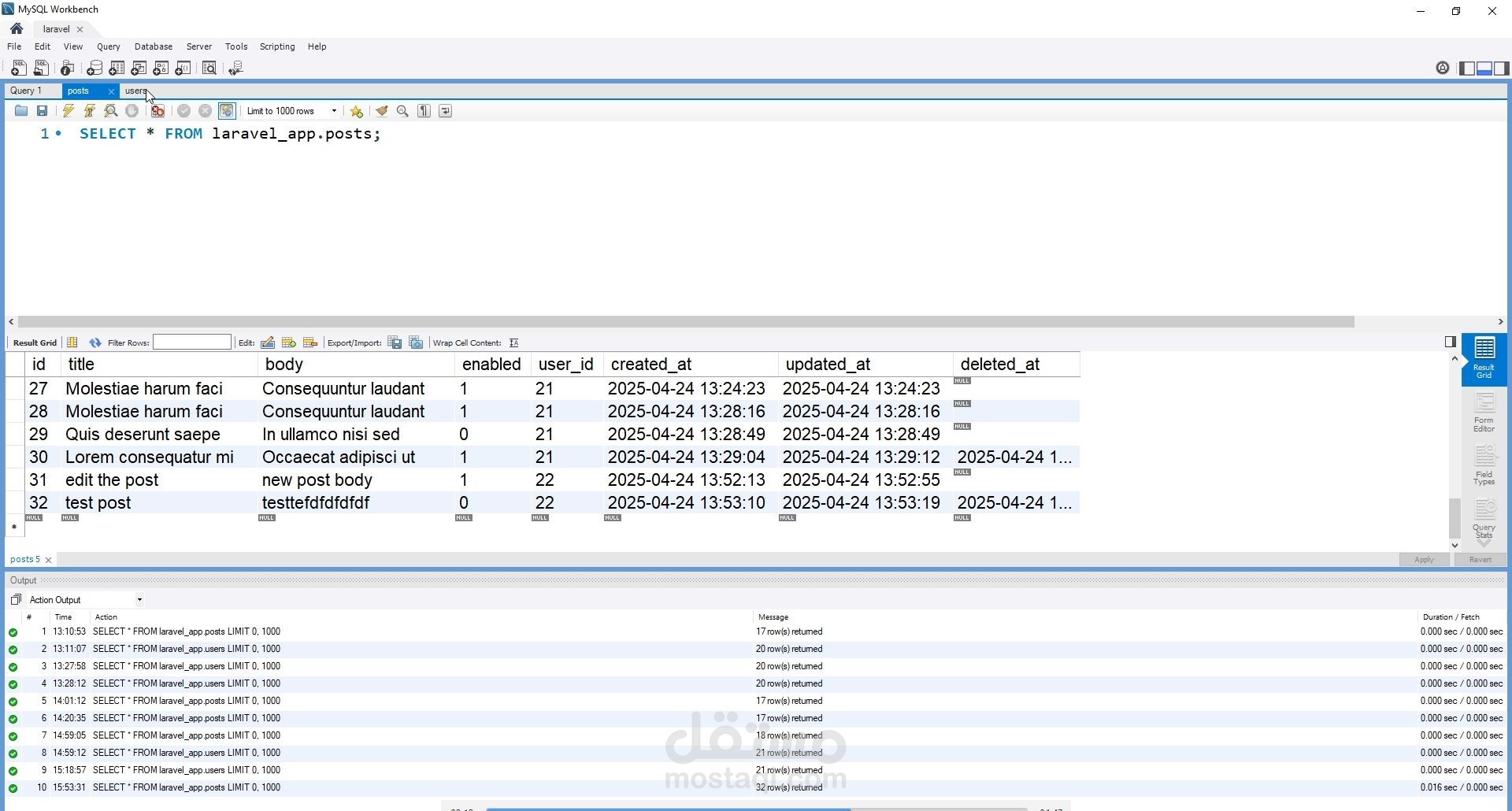The width and height of the screenshot is (1512, 811).
Task: Open the File menu
Action: 14,46
